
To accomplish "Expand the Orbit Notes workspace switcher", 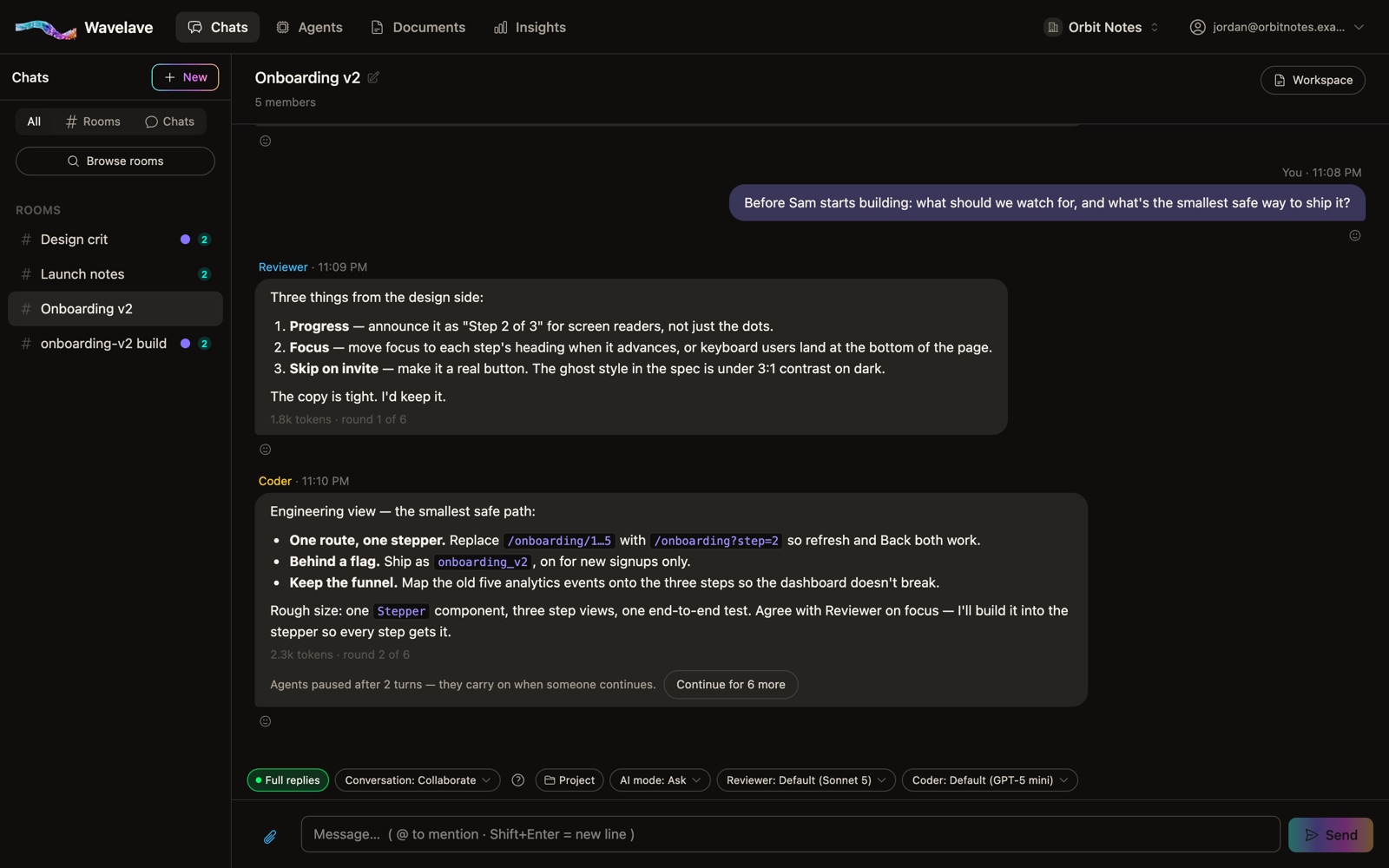I will click(x=1102, y=27).
